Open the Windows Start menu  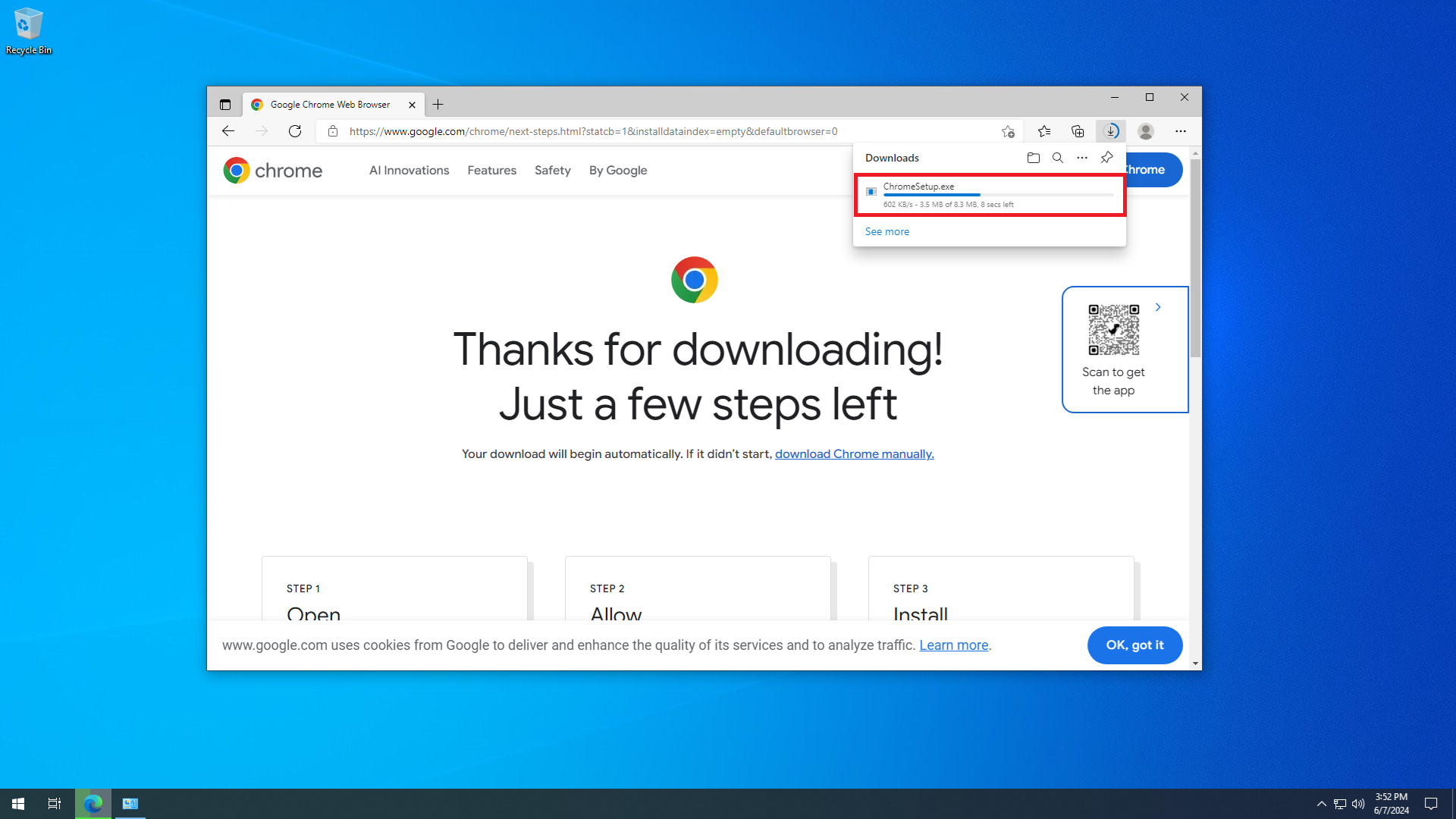(18, 804)
